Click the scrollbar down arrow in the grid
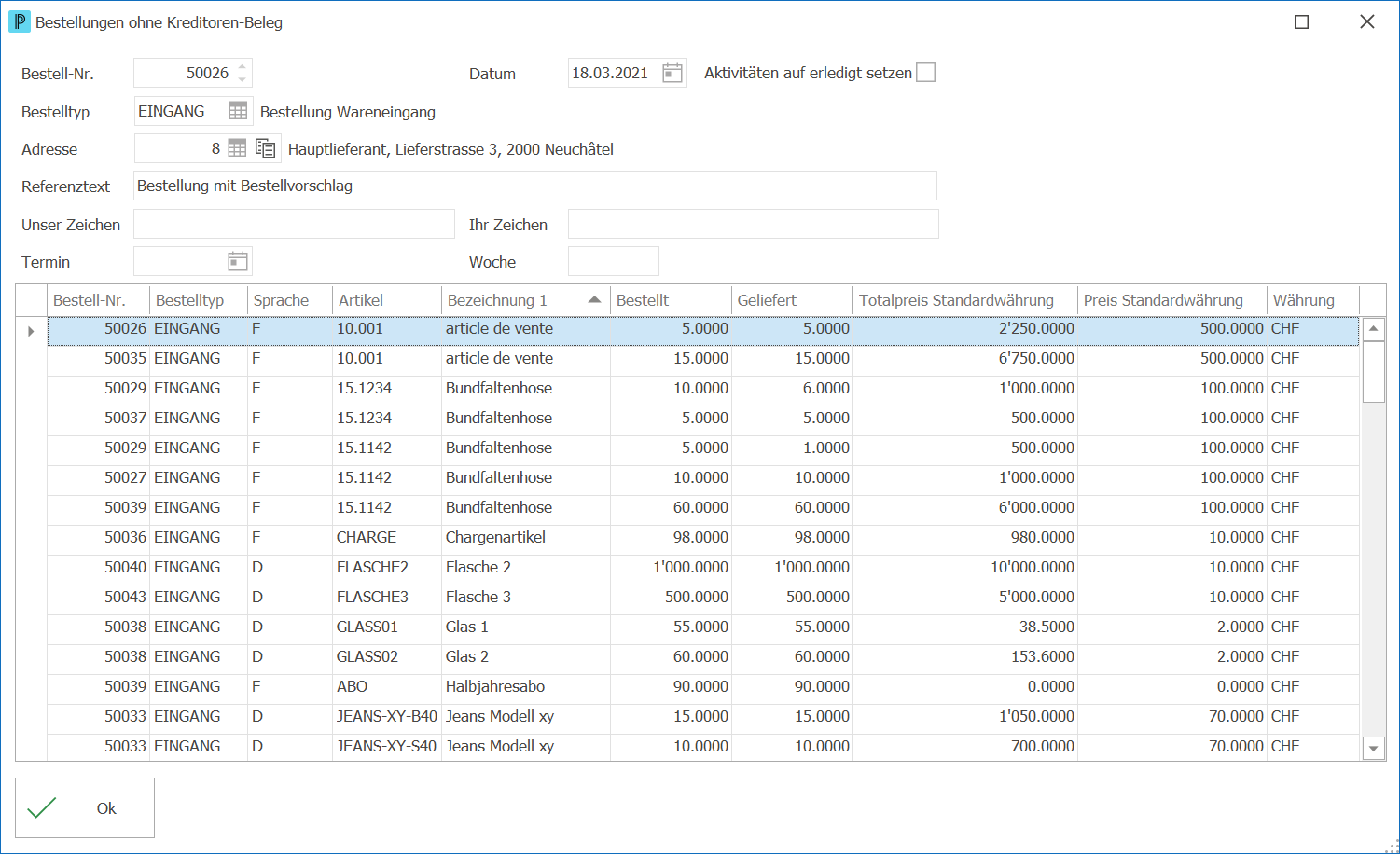The width and height of the screenshot is (1400, 854). click(1373, 748)
